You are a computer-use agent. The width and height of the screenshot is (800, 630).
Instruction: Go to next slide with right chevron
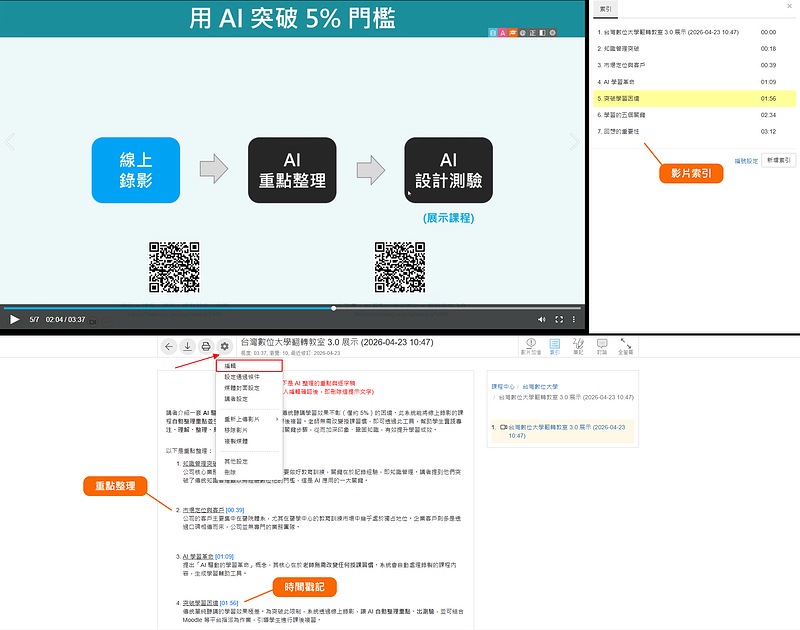point(574,143)
